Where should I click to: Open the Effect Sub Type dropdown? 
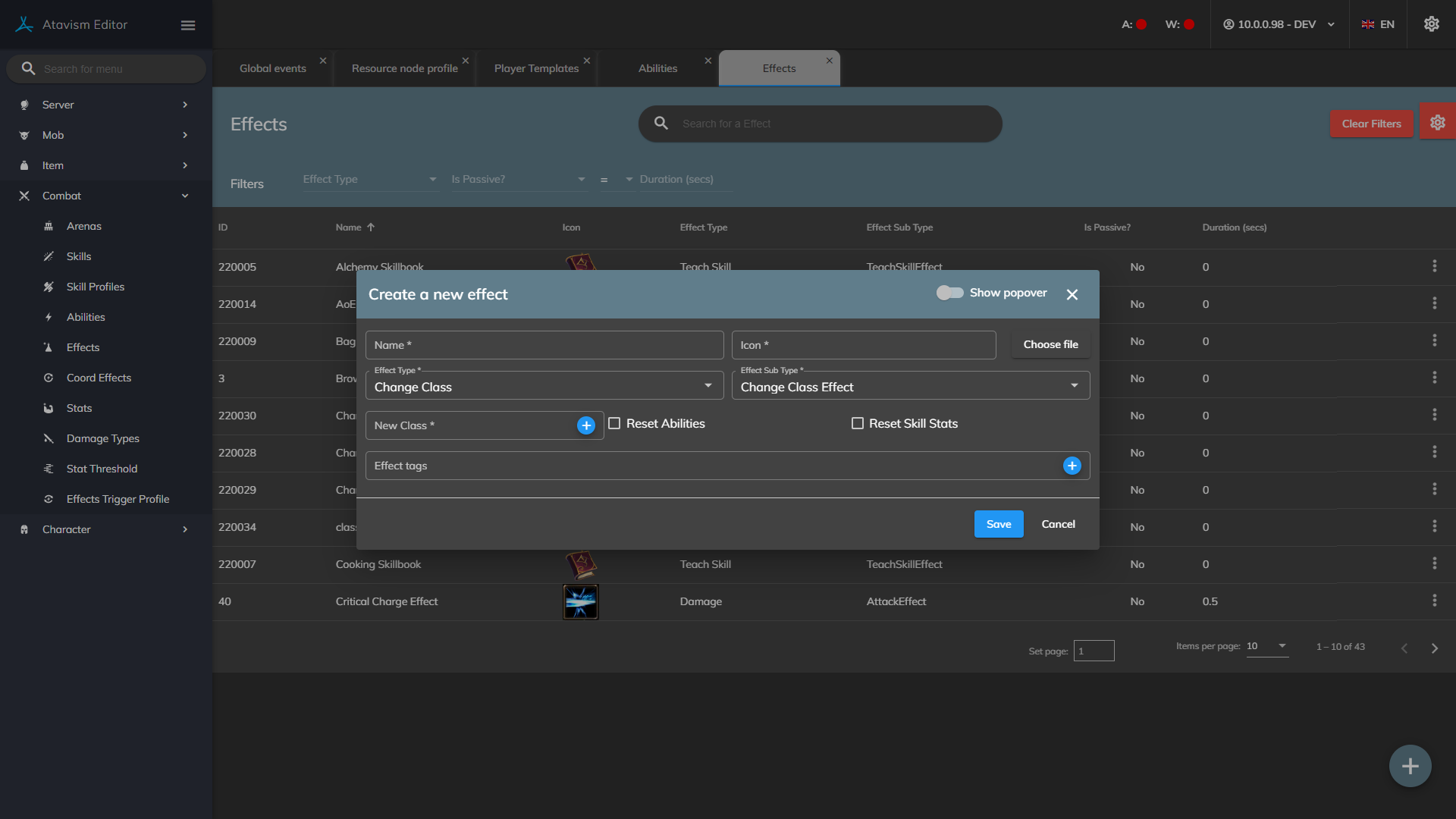910,387
